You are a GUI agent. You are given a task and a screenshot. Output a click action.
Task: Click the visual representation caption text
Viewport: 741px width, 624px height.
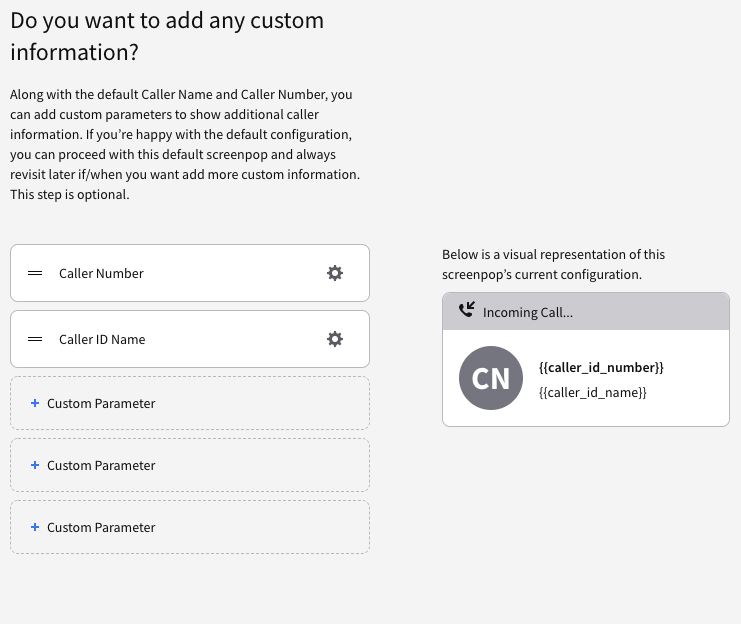click(x=553, y=264)
